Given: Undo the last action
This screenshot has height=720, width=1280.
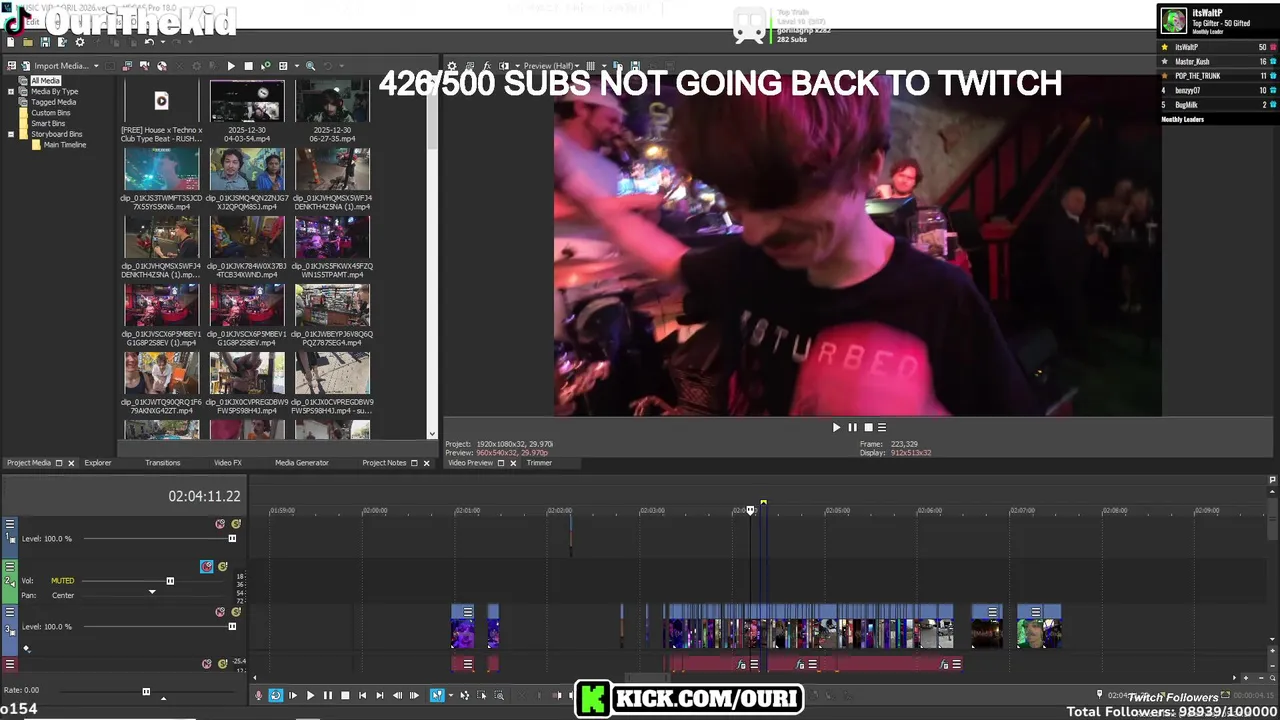Looking at the screenshot, I should tap(149, 42).
